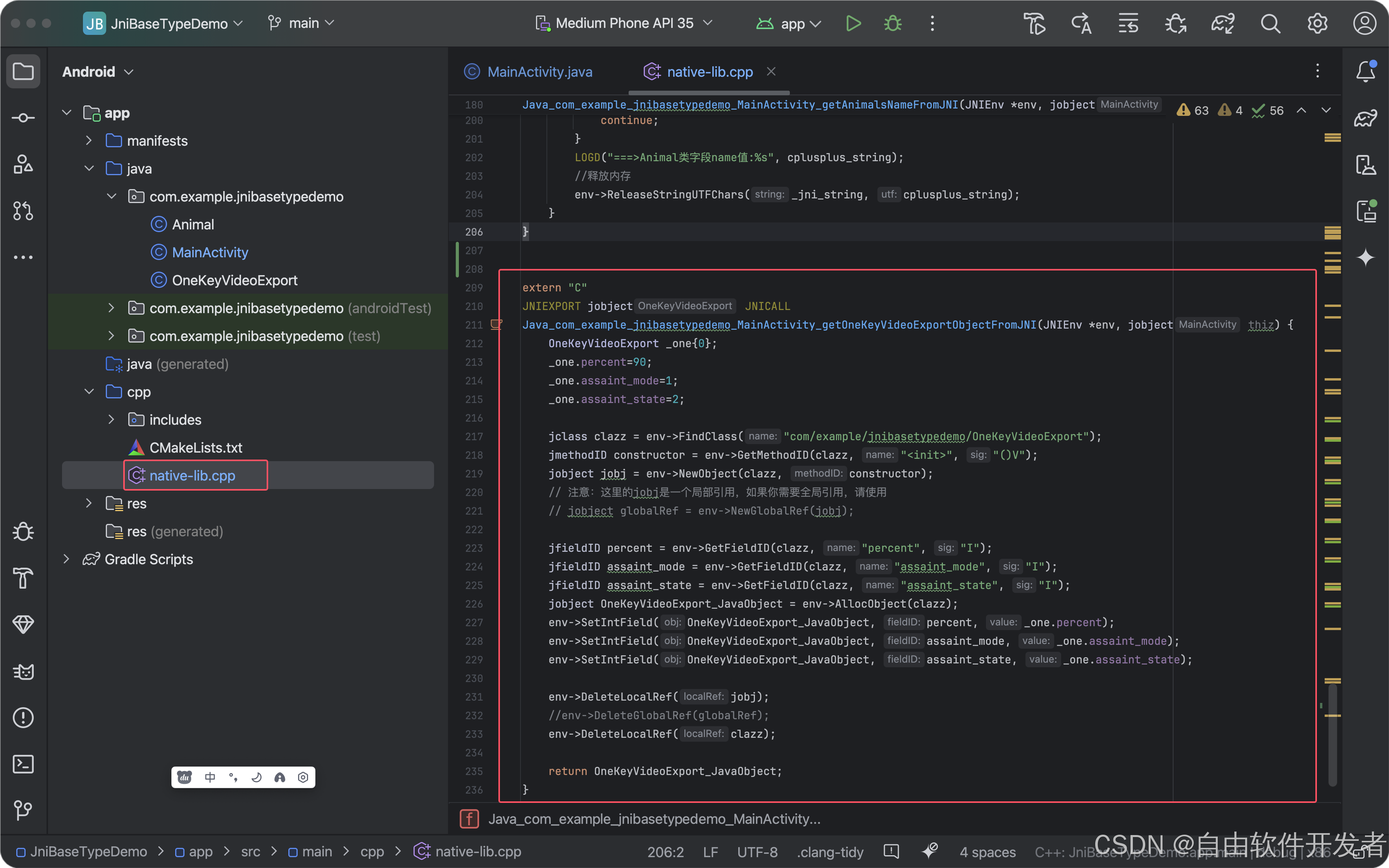Run the app with the green play button
This screenshot has width=1389, height=868.
[x=853, y=24]
